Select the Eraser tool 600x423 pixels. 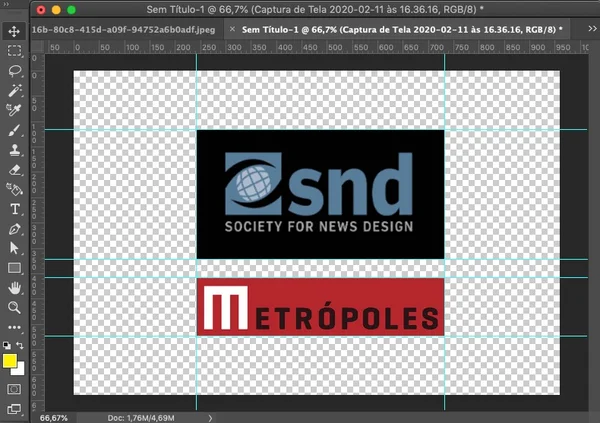point(14,170)
